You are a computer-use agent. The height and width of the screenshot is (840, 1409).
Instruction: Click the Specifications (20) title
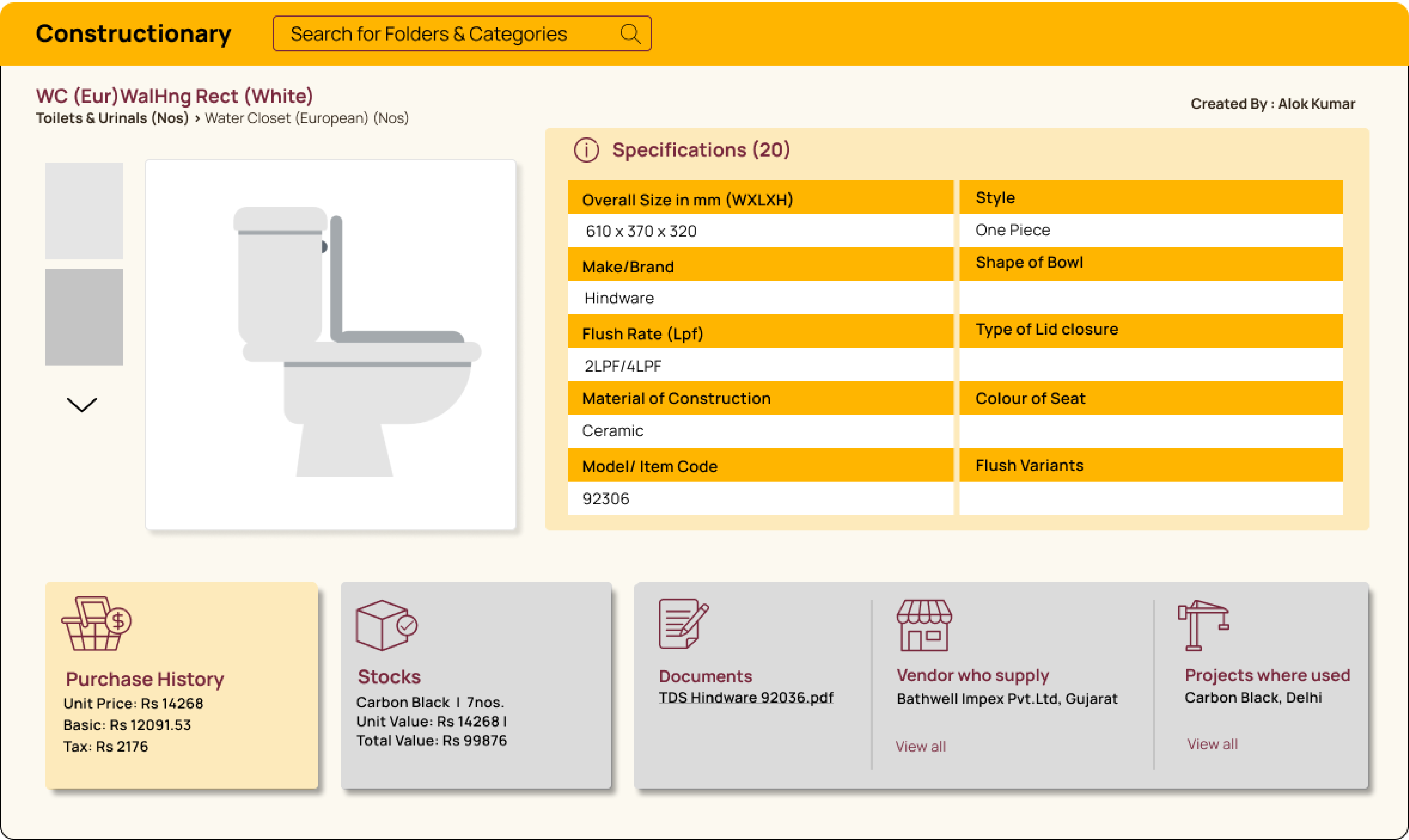pyautogui.click(x=701, y=150)
